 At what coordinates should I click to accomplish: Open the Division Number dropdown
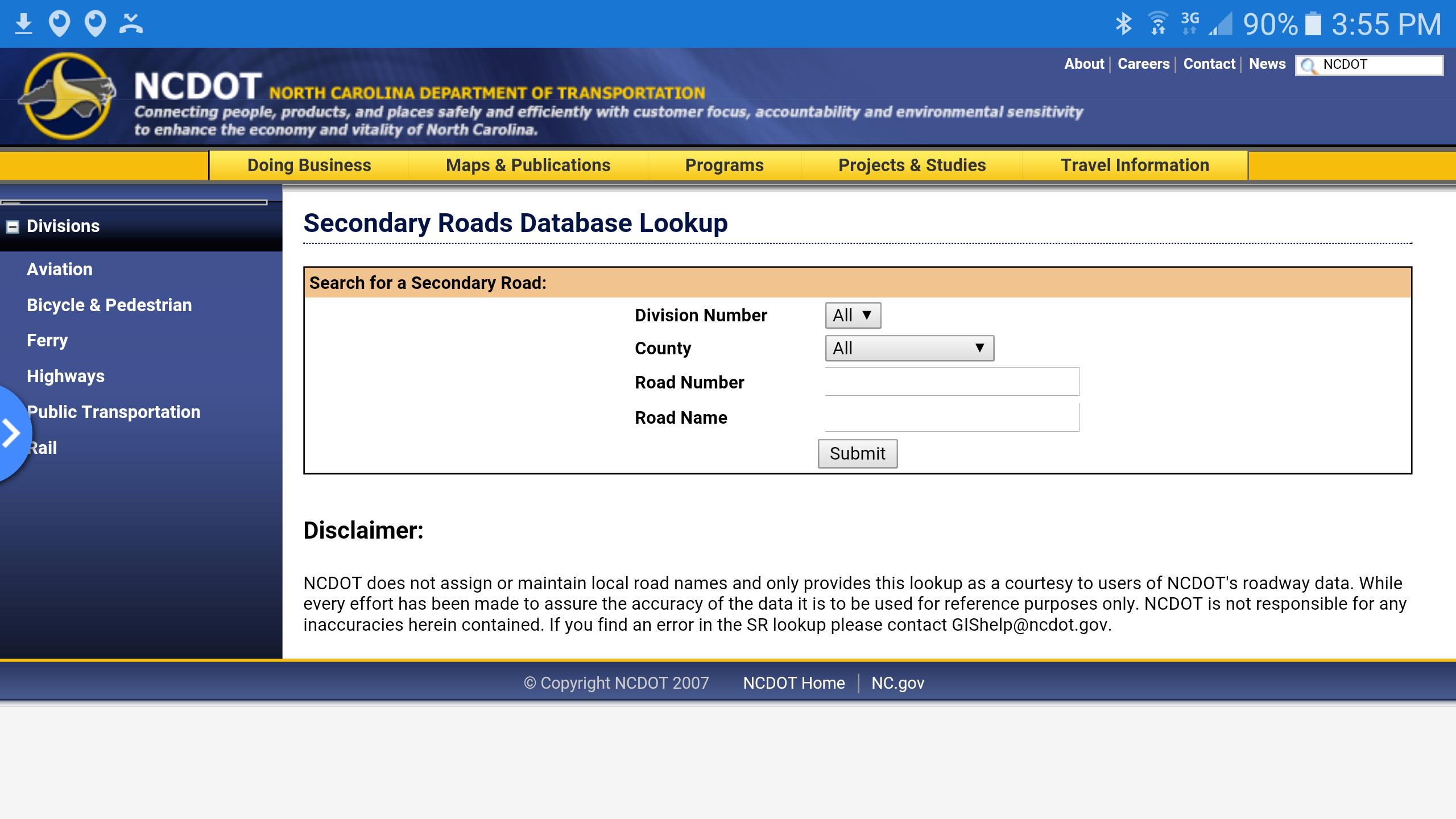(853, 315)
